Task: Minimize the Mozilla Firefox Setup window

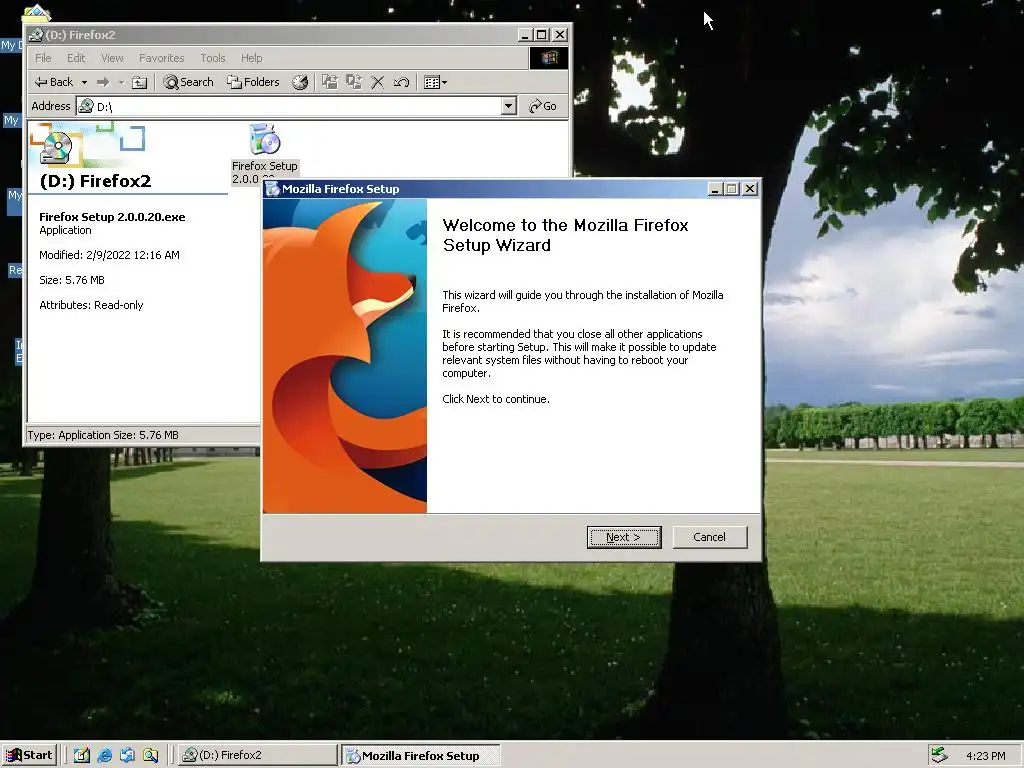Action: point(715,189)
